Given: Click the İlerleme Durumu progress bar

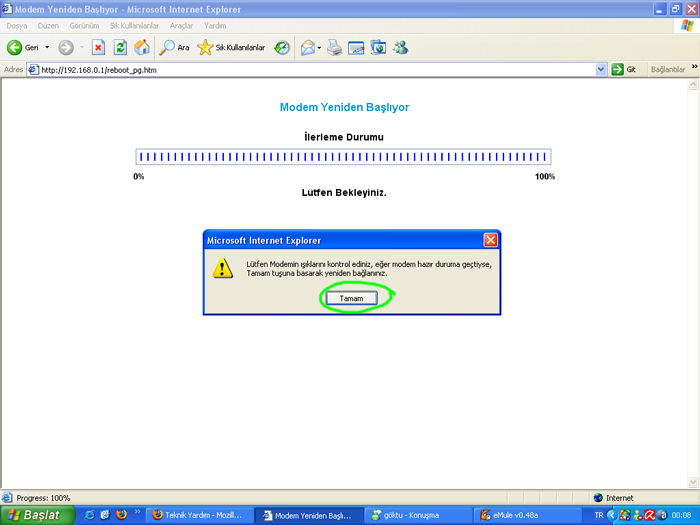Looking at the screenshot, I should [x=343, y=157].
